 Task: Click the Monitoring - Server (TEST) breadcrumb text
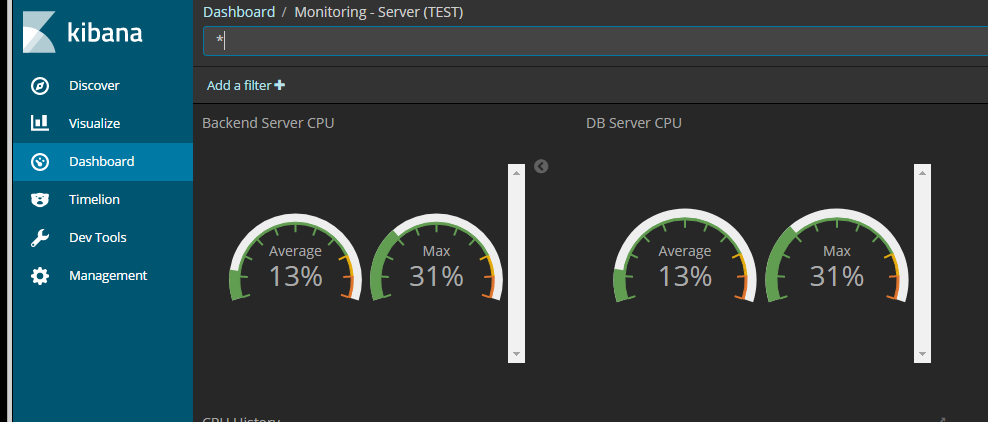tap(379, 12)
